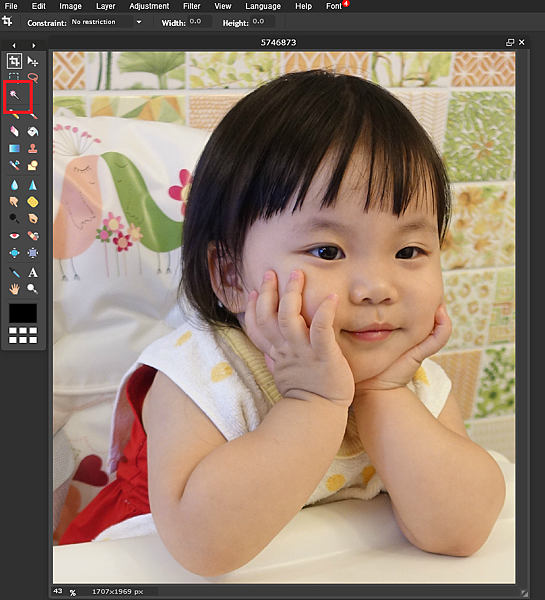Select the Red Eye Reduction tool

[15, 236]
